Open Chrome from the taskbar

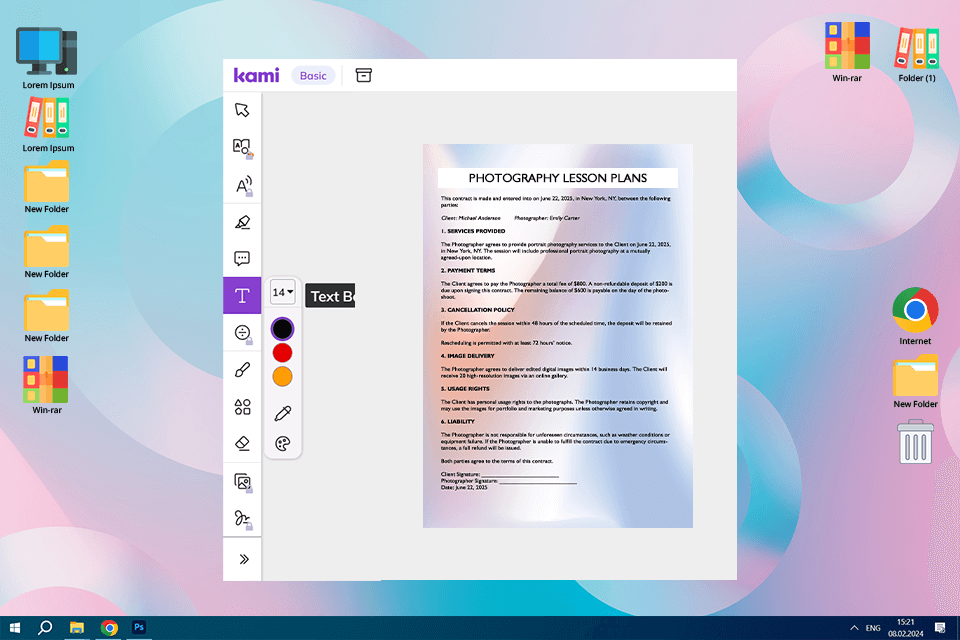109,628
